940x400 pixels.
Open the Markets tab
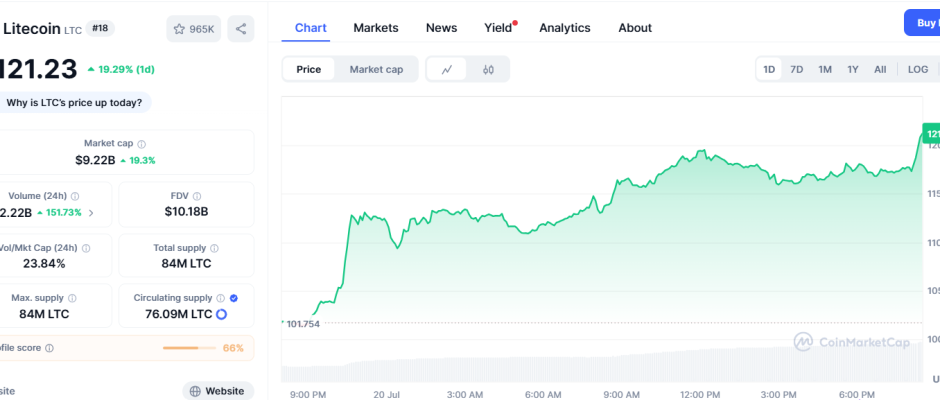point(375,28)
